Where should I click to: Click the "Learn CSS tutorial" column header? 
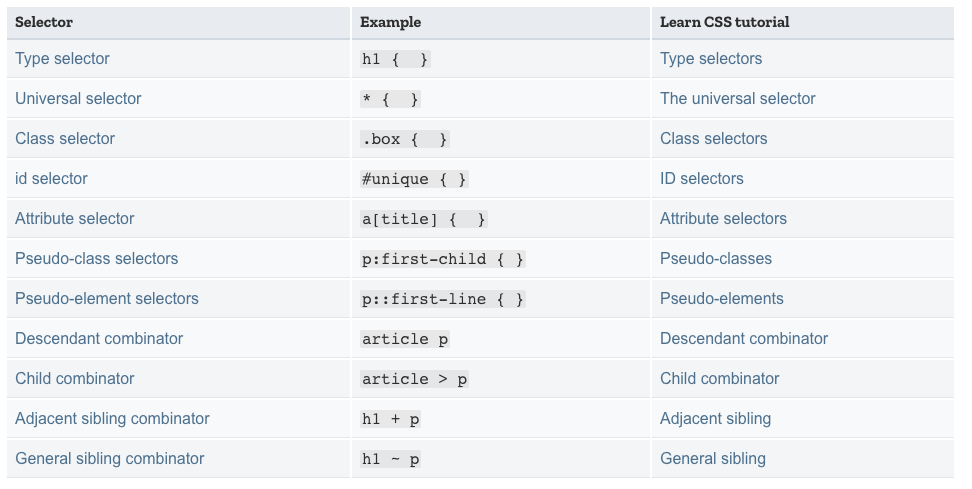[x=724, y=22]
